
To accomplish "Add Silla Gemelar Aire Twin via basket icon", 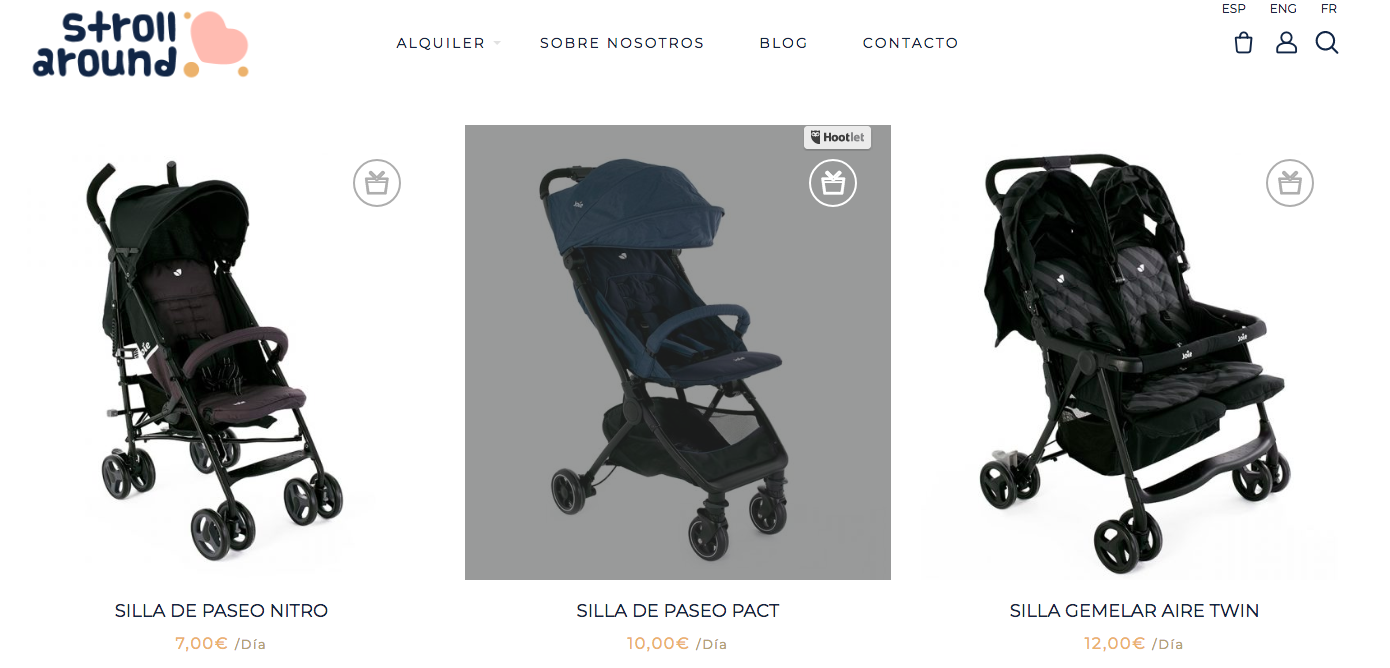I will coord(1290,184).
